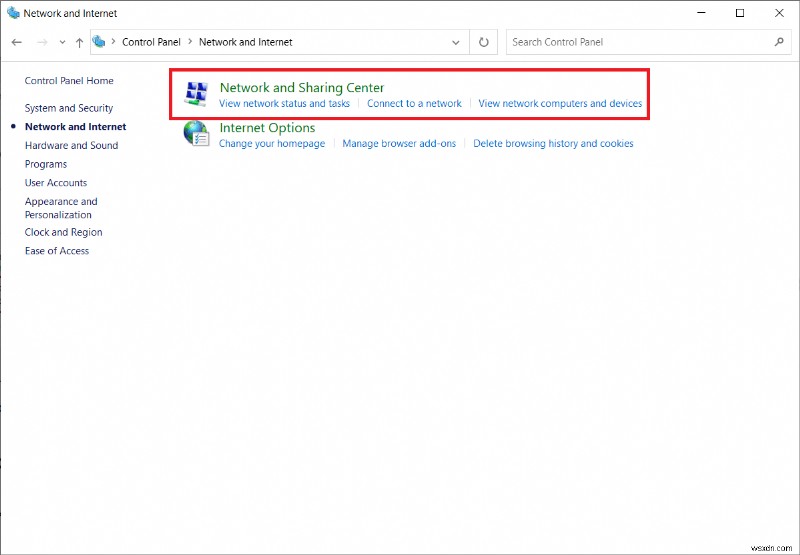Click the Forward arrow navigation button

click(42, 42)
